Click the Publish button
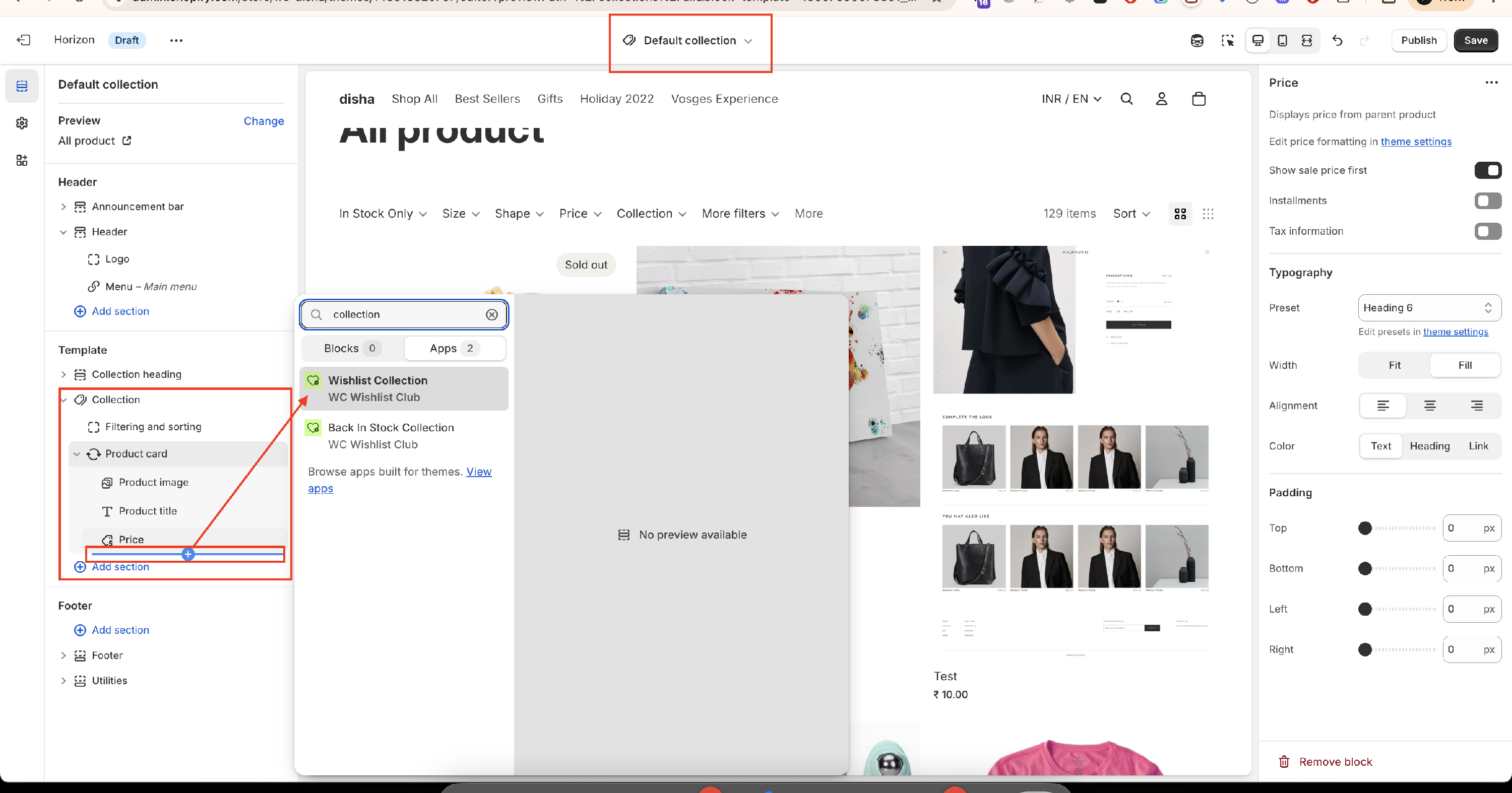 (1418, 40)
